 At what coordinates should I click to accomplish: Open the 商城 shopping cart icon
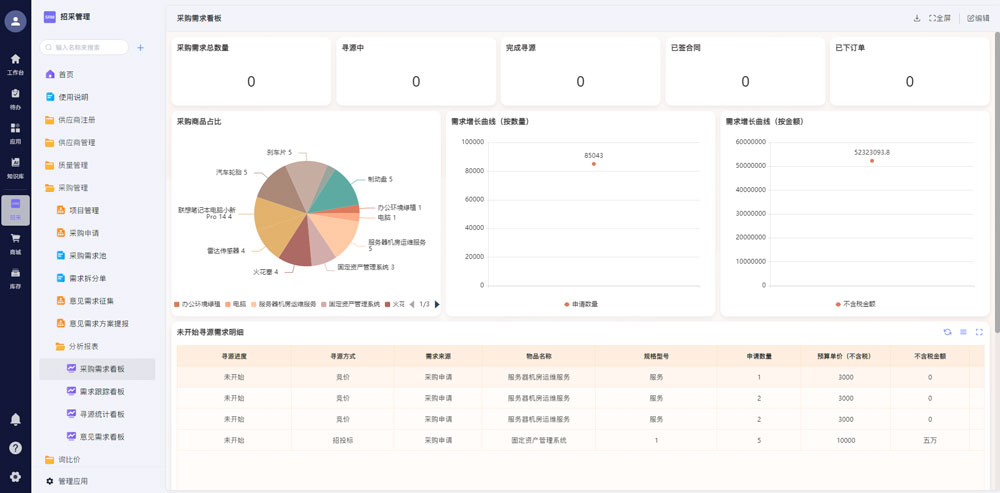pyautogui.click(x=15, y=242)
